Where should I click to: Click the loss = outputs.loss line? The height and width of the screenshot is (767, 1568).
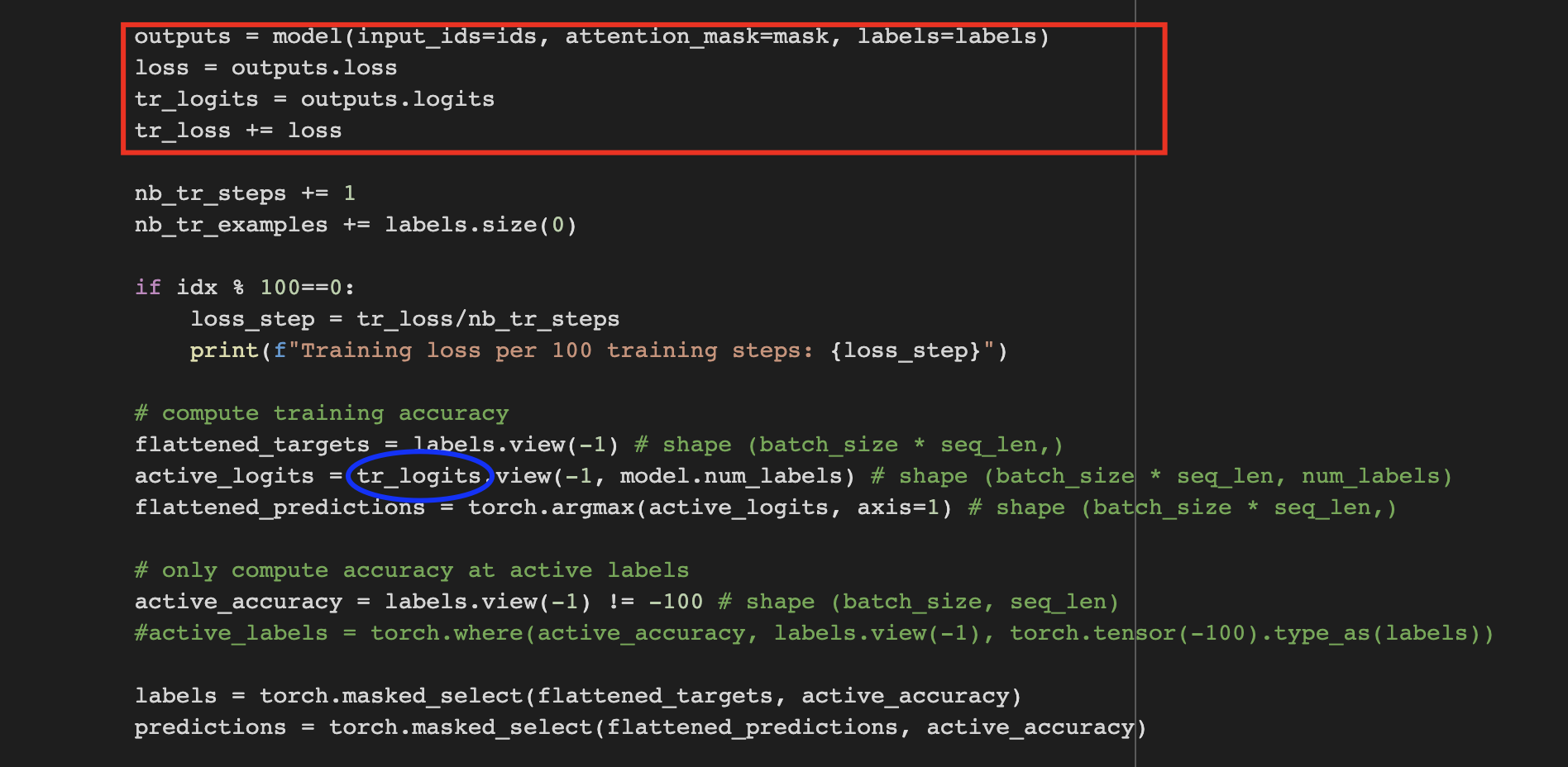point(266,68)
